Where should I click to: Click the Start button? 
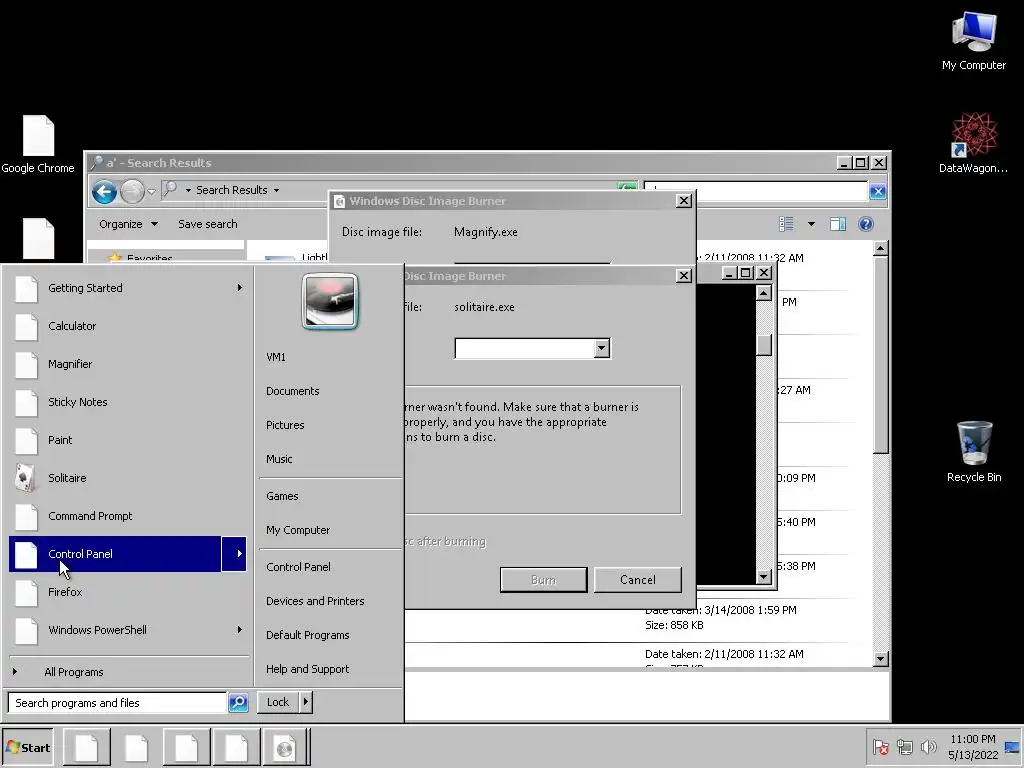pos(27,748)
